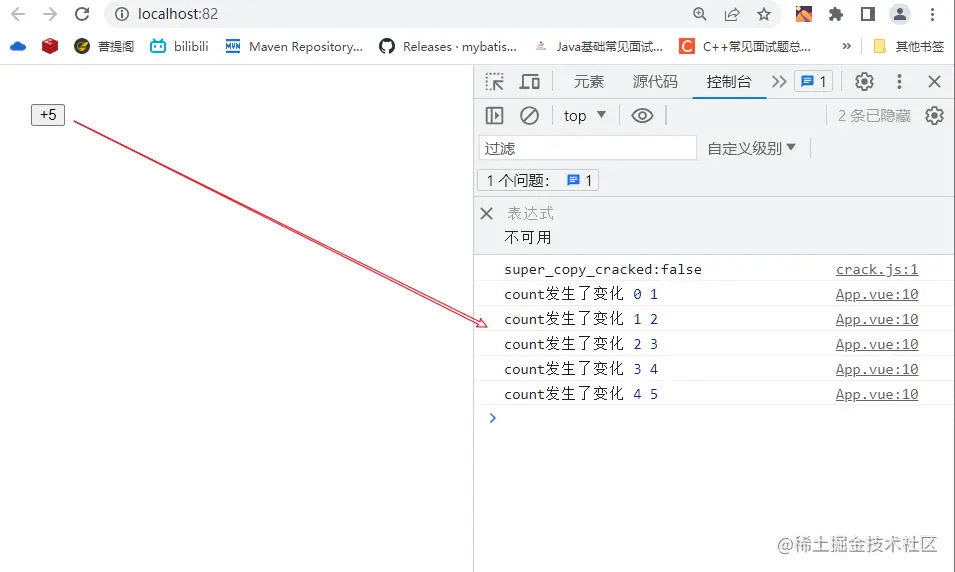This screenshot has width=955, height=572.
Task: Select the log text count发生了变化 0 1
Action: point(581,294)
